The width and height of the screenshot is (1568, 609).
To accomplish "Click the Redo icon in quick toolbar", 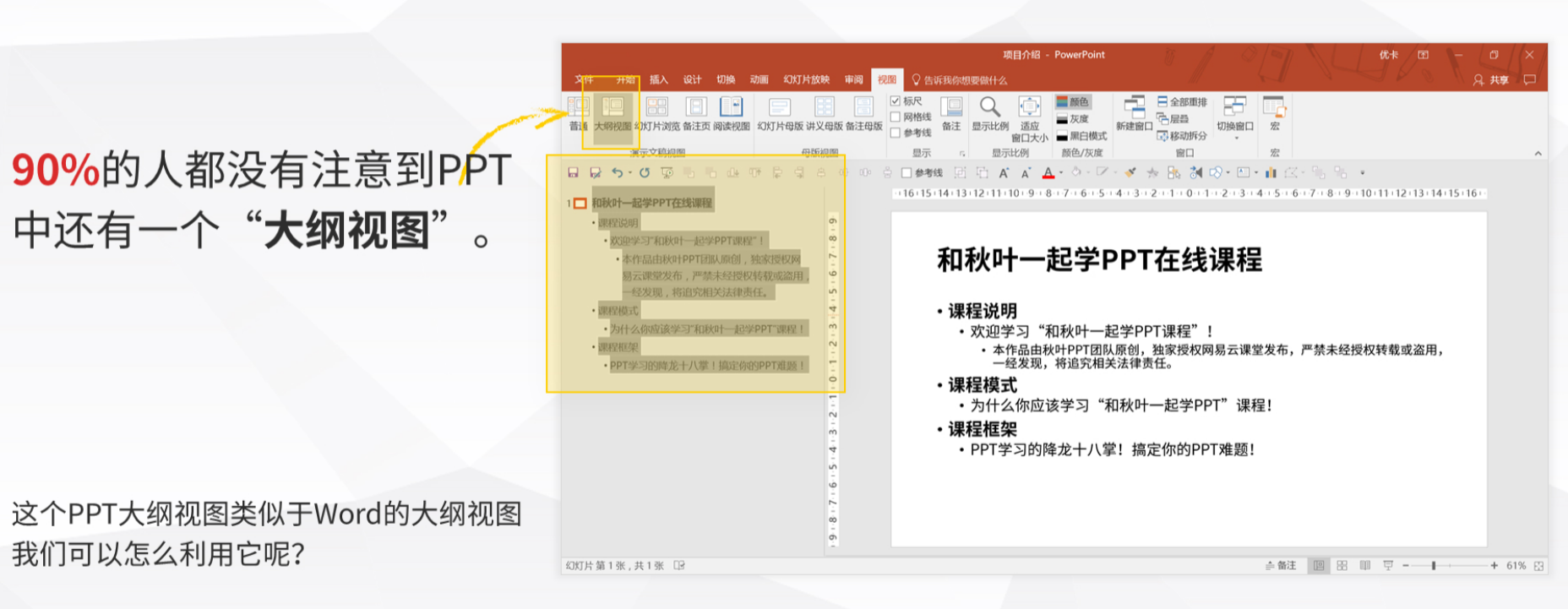I will tap(645, 172).
